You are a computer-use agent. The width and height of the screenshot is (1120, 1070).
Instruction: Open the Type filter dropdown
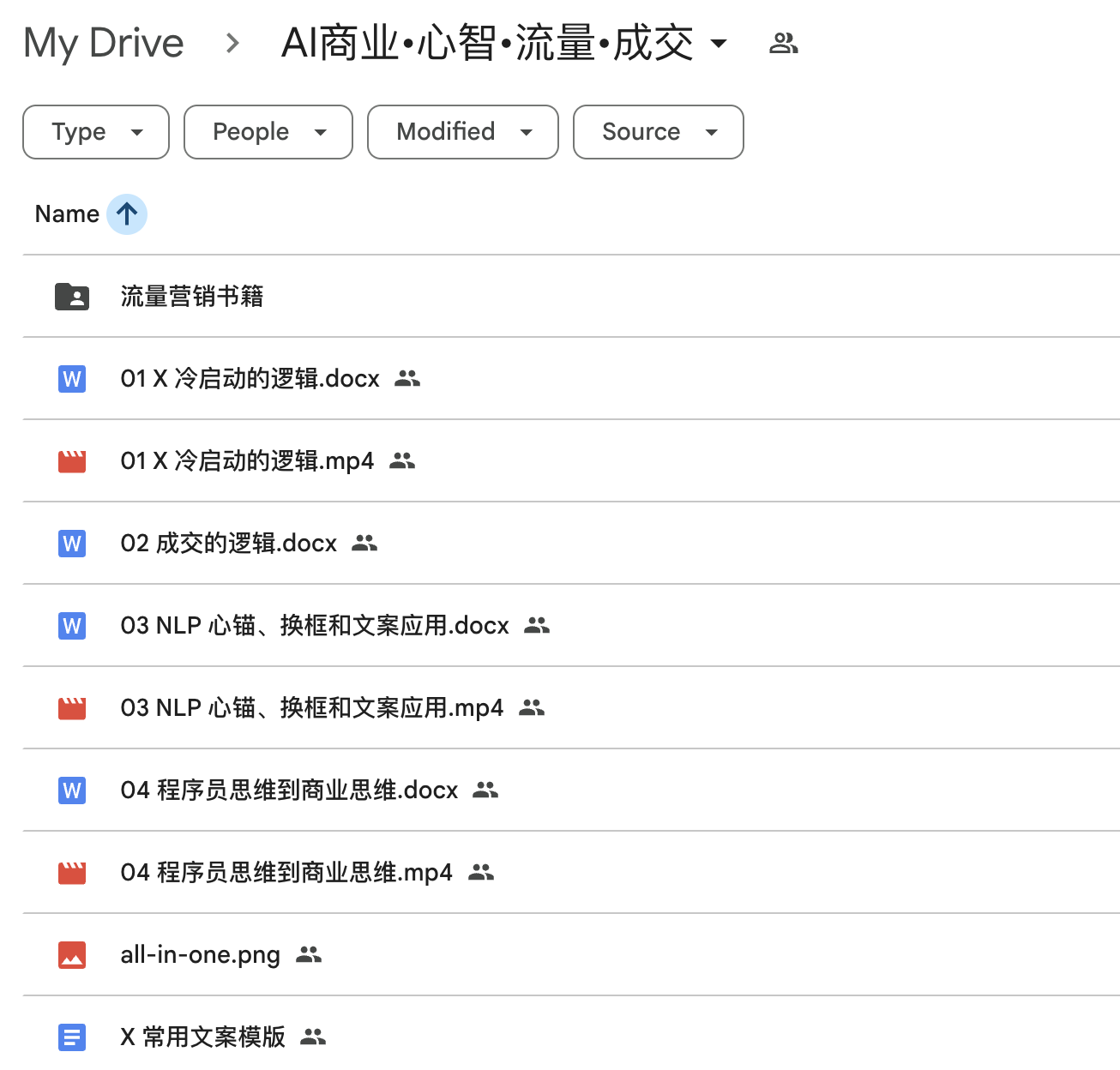coord(95,132)
